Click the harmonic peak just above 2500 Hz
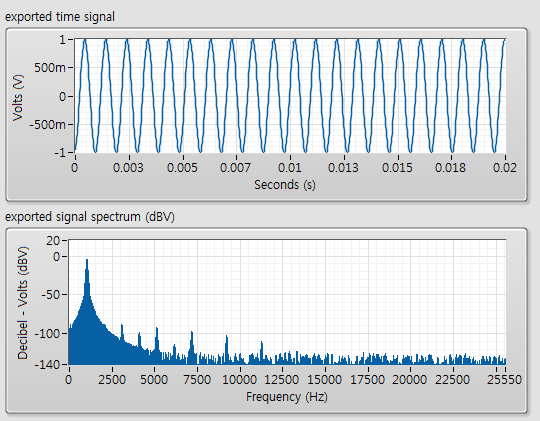The height and width of the screenshot is (421, 540). [122, 326]
